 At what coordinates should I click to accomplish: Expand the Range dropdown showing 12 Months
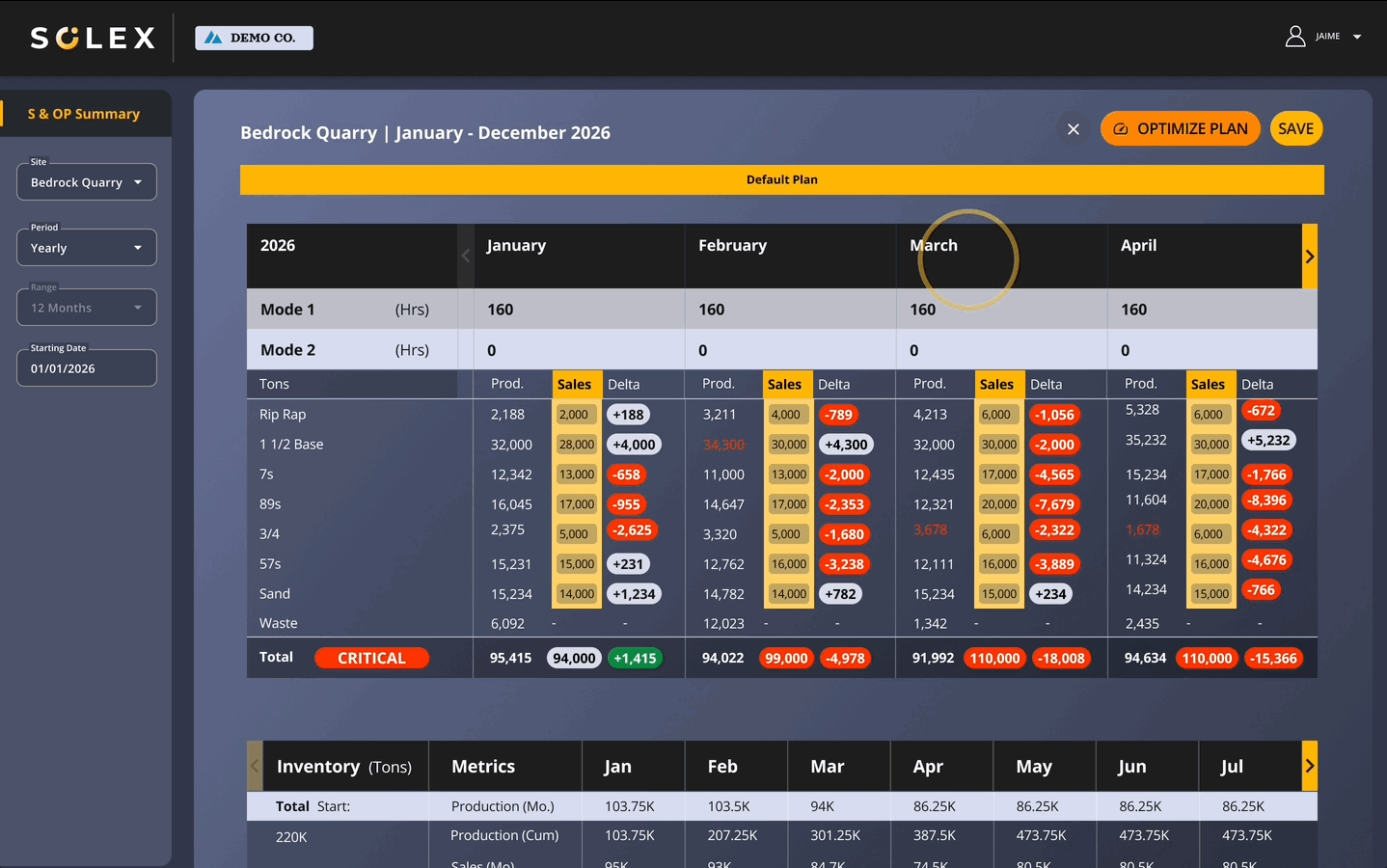click(x=87, y=308)
